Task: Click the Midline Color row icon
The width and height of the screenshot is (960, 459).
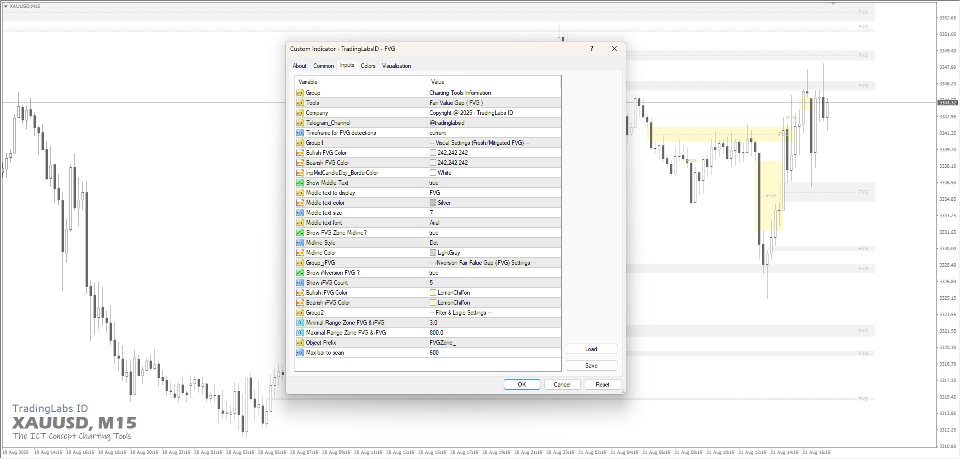Action: (300, 252)
